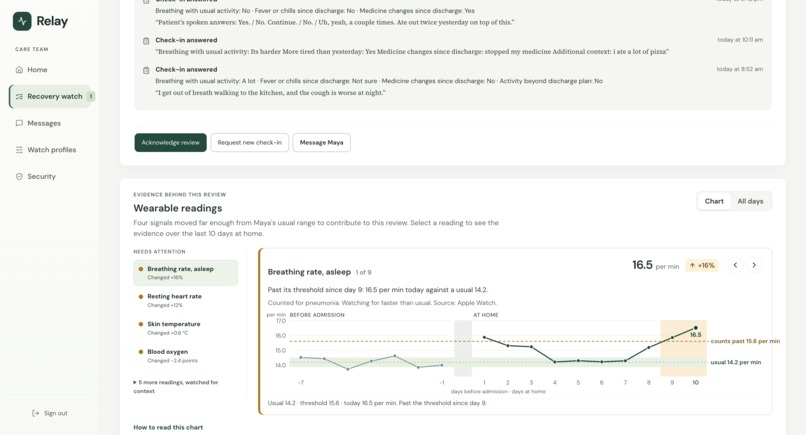Click the Security shield icon
Screen dimensions: 806x435
click(x=19, y=176)
